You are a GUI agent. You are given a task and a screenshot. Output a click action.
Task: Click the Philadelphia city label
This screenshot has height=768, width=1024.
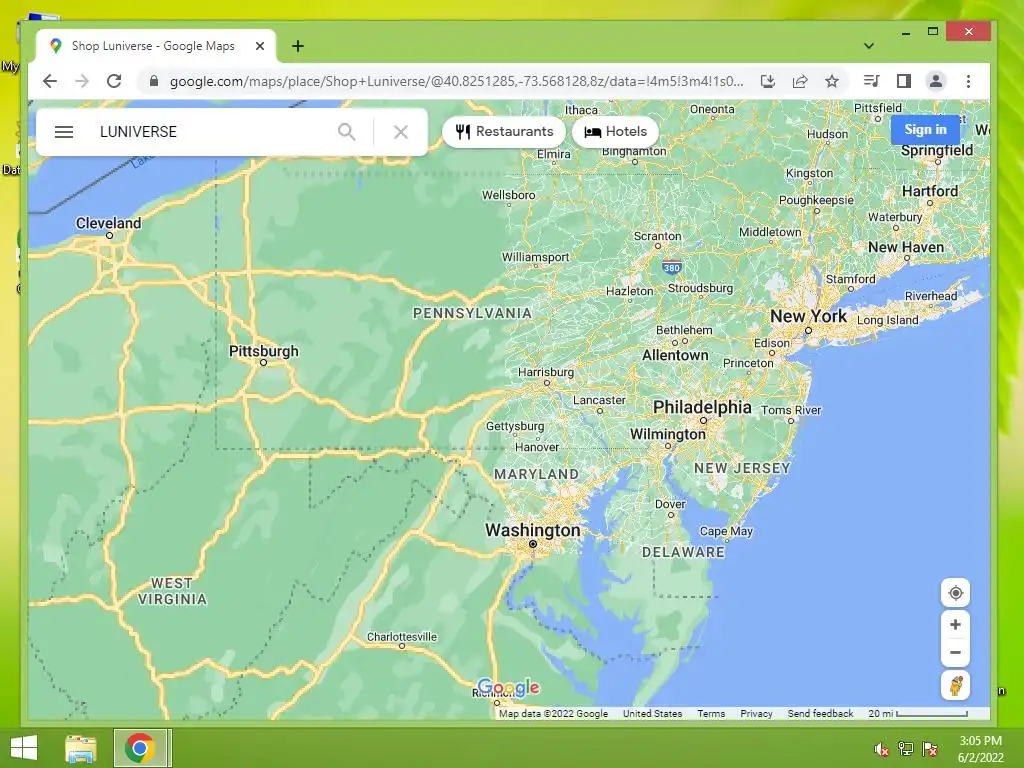coord(702,407)
